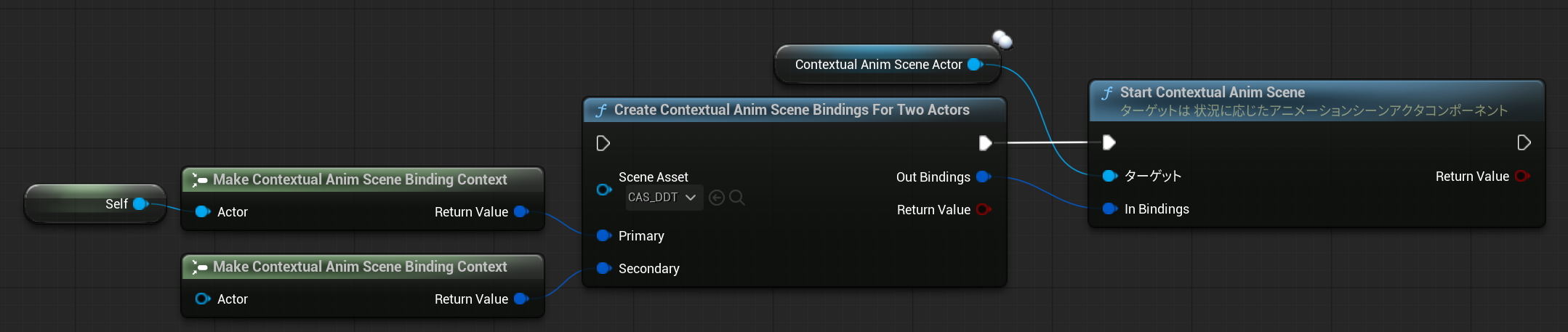Click the In Bindings input pin
Screen dimensions: 1568x332
pos(1109,209)
